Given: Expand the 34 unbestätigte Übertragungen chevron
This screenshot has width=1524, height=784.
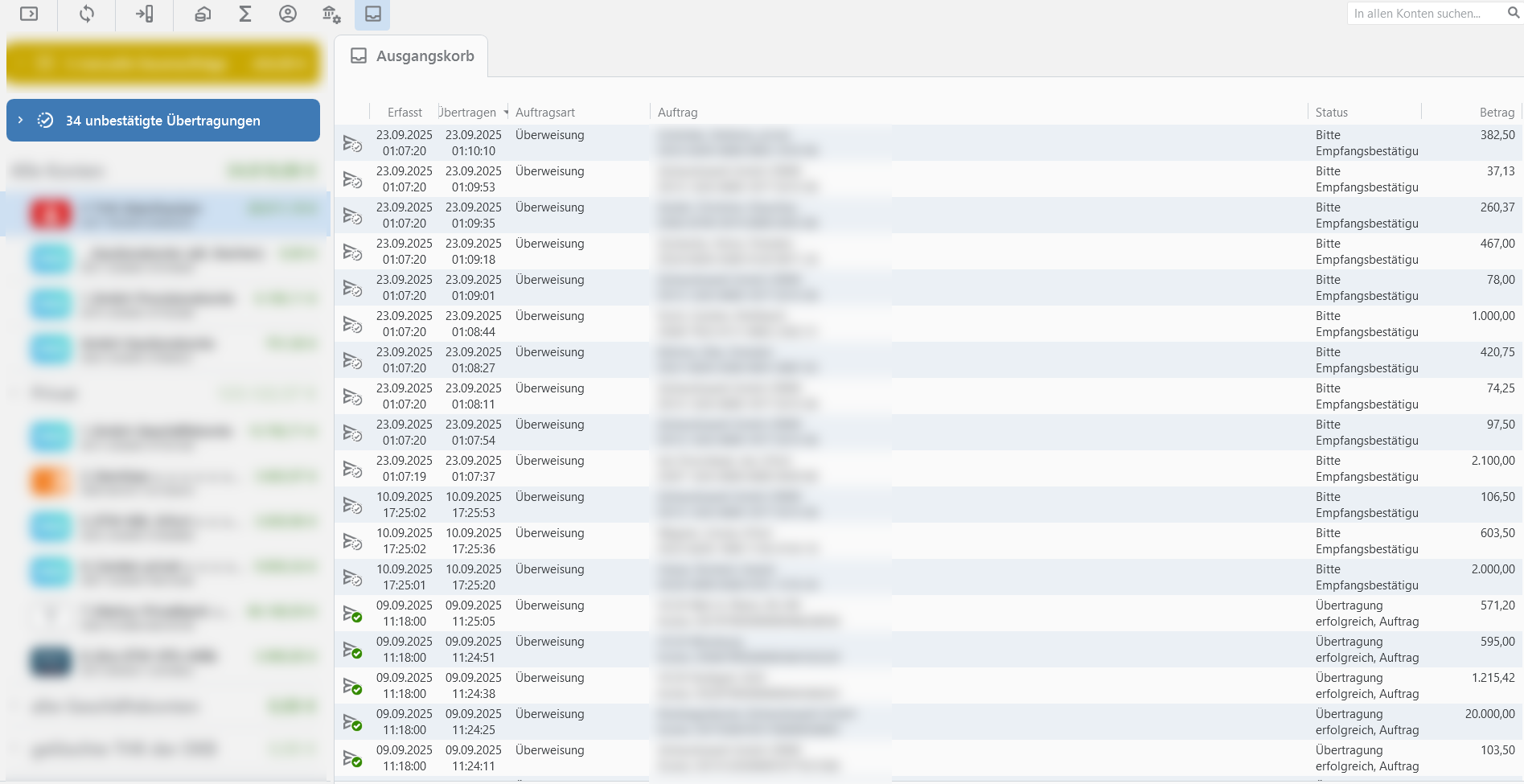Looking at the screenshot, I should 21,120.
